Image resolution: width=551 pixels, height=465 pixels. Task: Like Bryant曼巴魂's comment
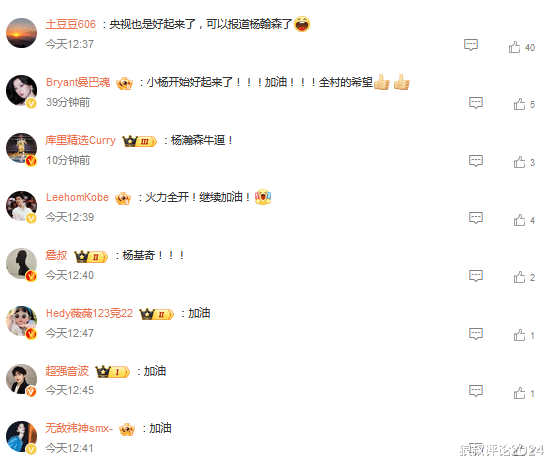519,104
